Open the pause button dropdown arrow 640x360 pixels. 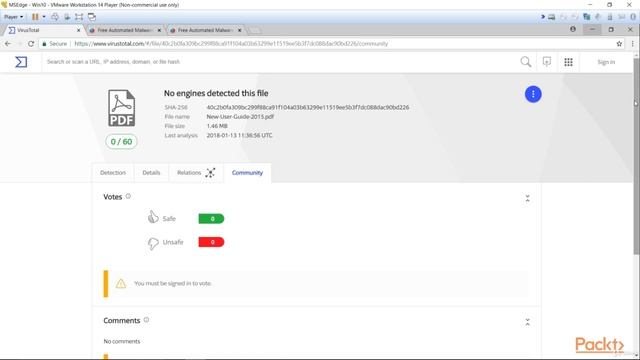click(x=44, y=17)
